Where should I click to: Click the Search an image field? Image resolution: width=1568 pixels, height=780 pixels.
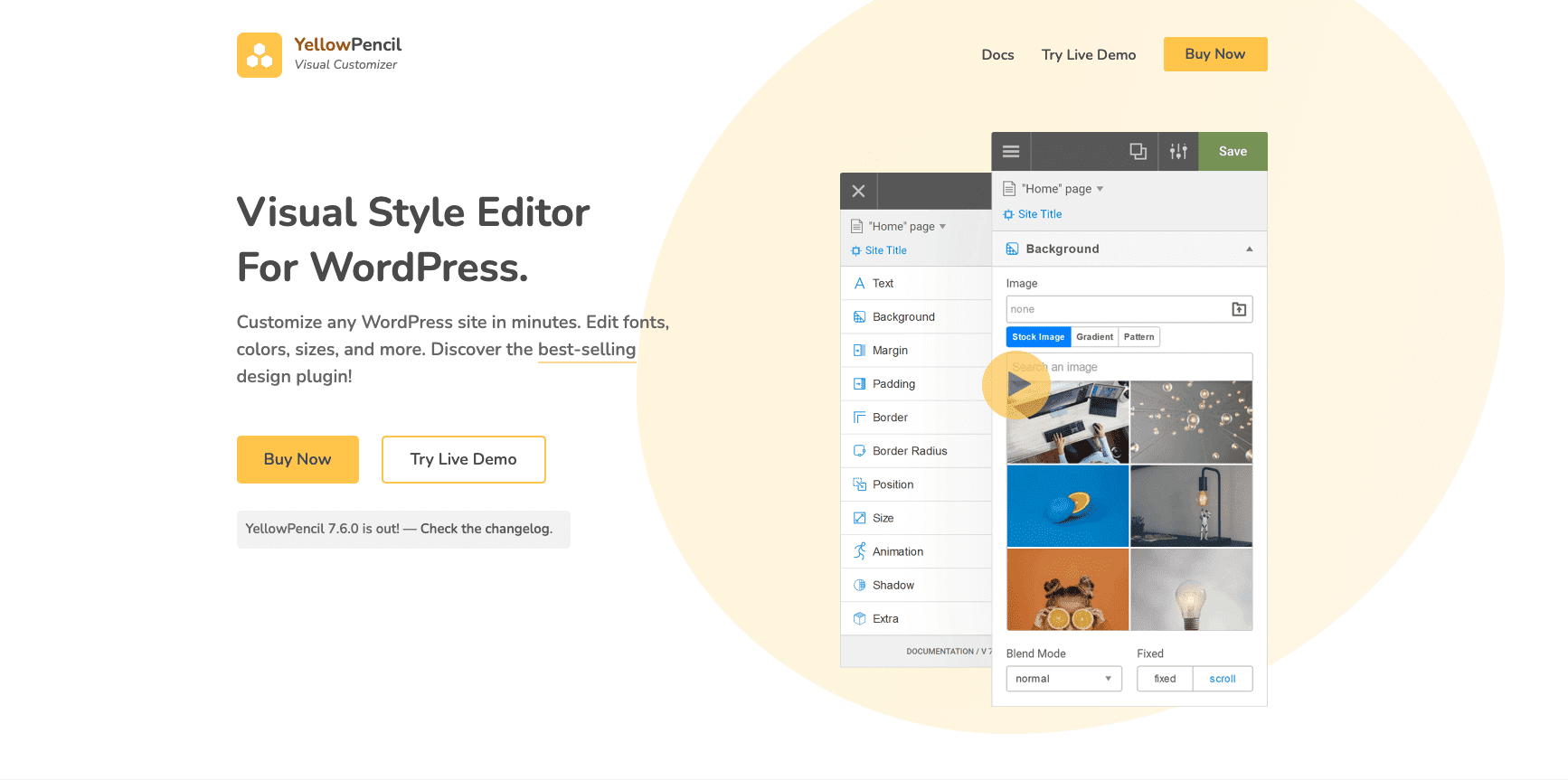(1139, 367)
